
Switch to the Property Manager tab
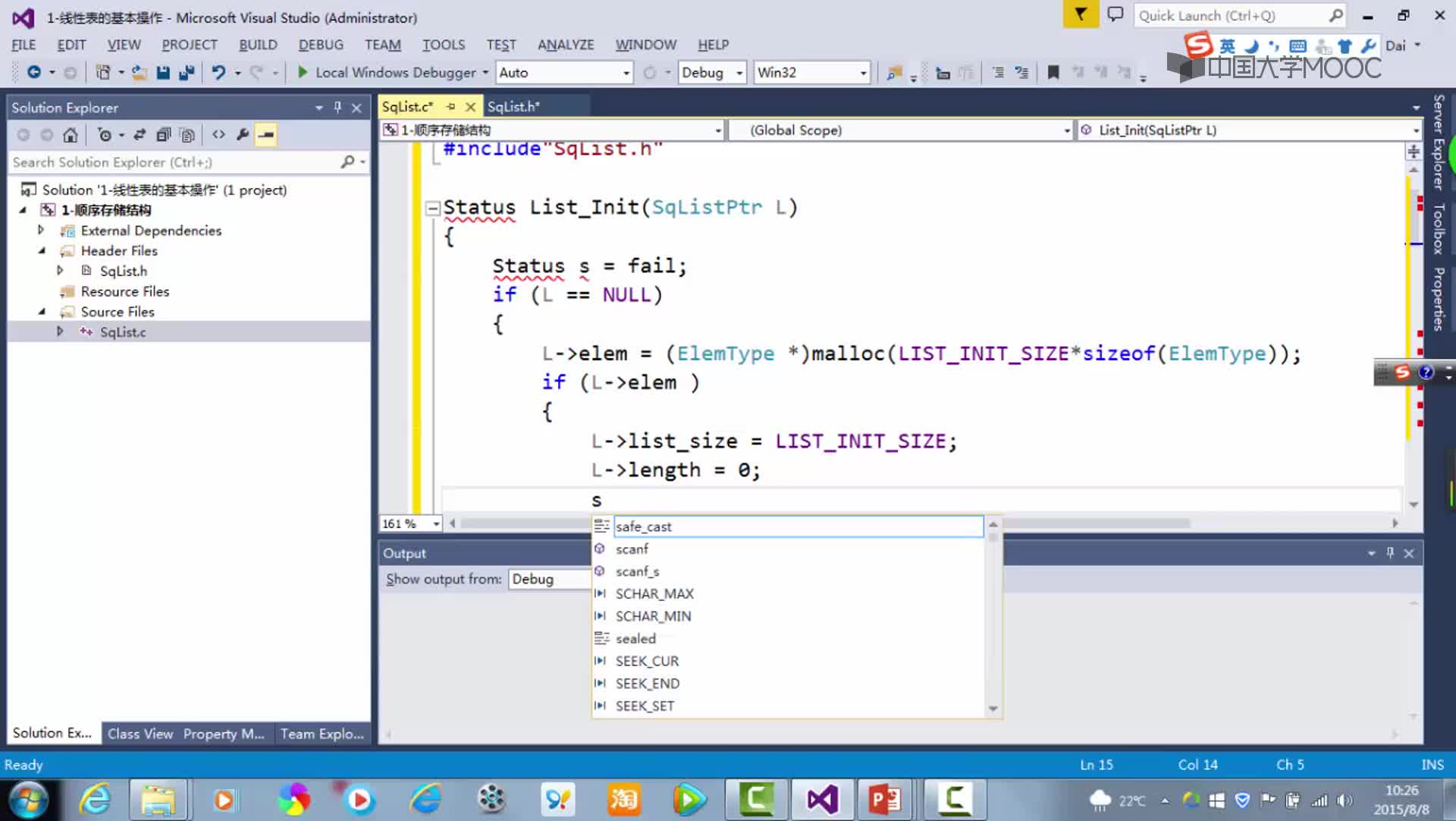click(x=224, y=734)
